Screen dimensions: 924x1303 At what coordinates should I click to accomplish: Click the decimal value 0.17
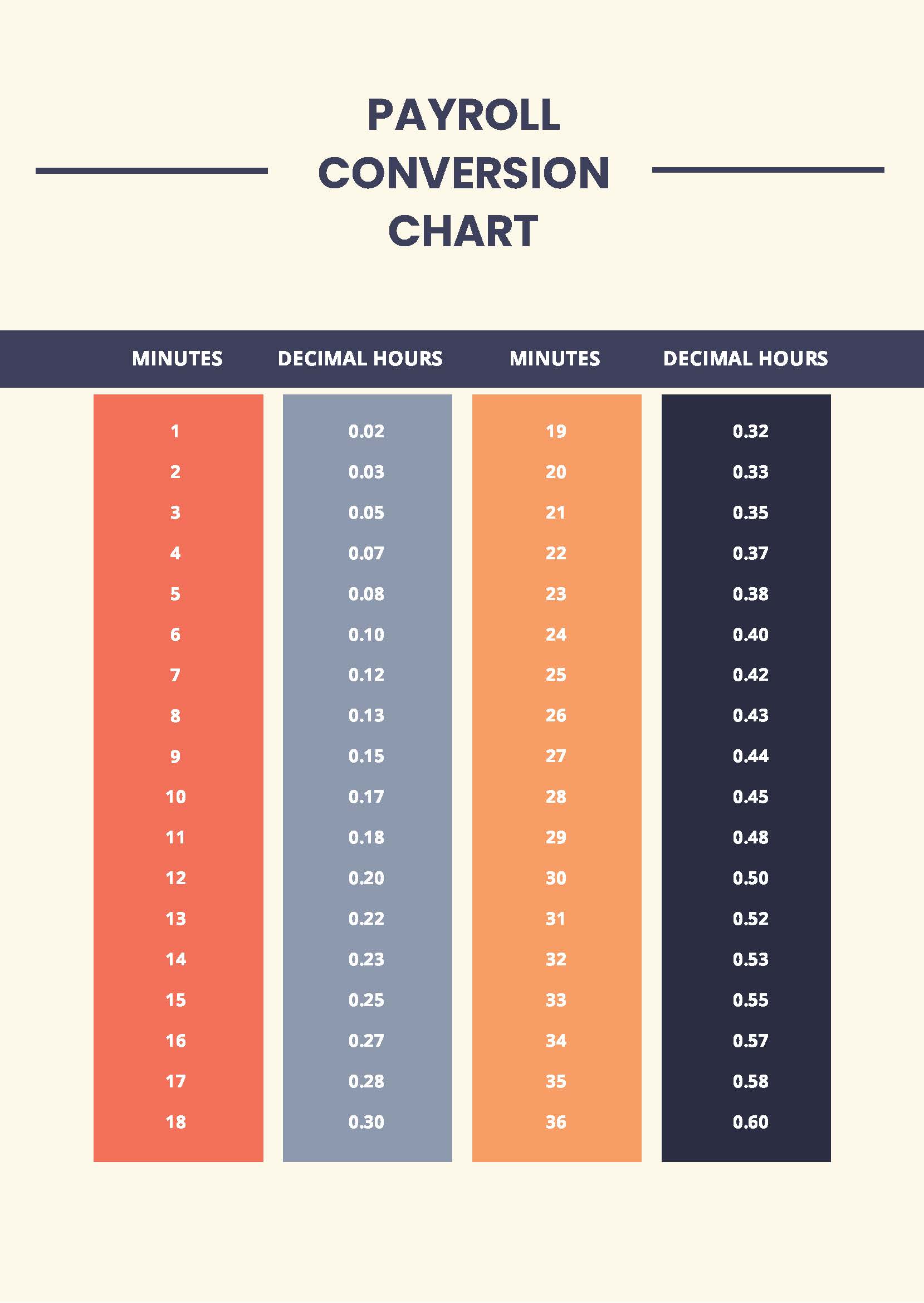point(366,797)
